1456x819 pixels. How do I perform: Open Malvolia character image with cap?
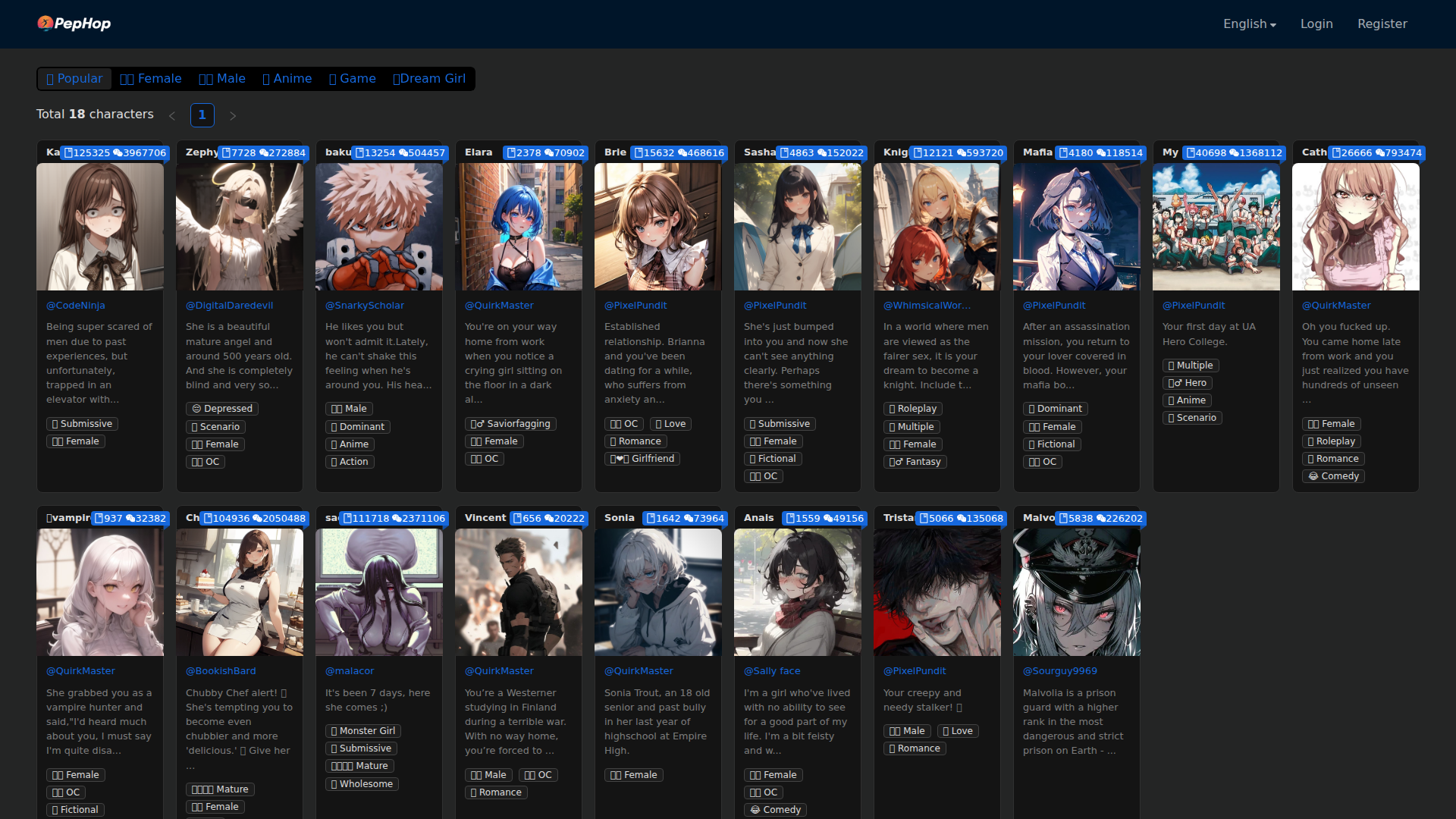pos(1076,592)
